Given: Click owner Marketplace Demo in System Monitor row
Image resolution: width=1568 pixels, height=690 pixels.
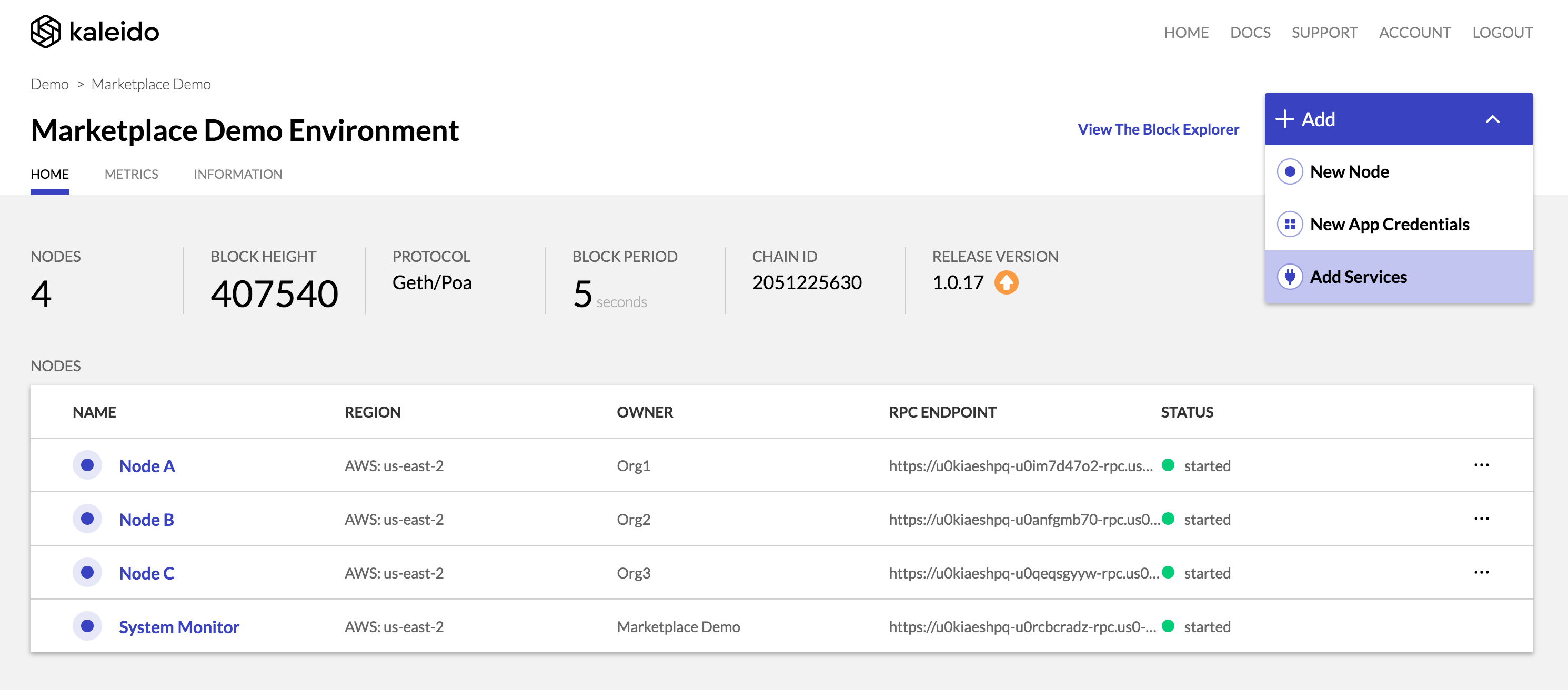Looking at the screenshot, I should pyautogui.click(x=678, y=627).
